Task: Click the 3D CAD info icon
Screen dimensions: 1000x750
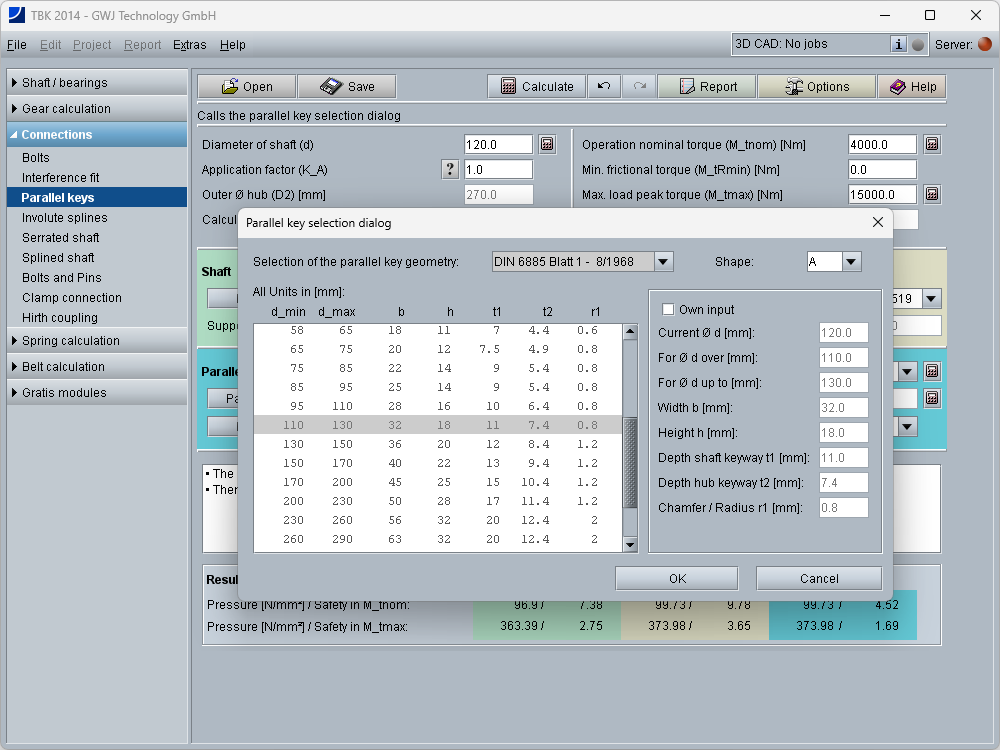Action: pyautogui.click(x=898, y=44)
